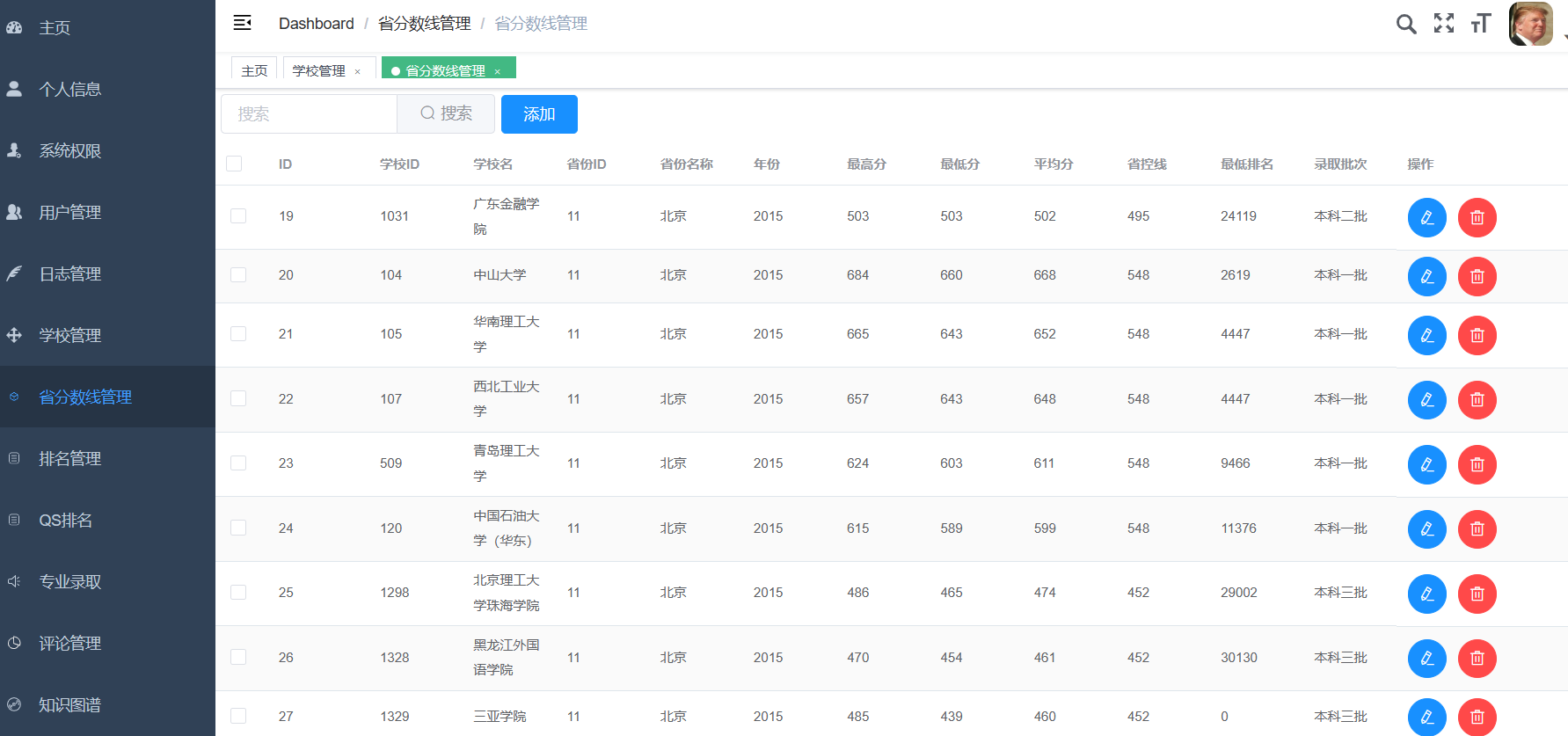Toggle the sidebar hamburger icon
The image size is (1568, 736).
point(243,23)
